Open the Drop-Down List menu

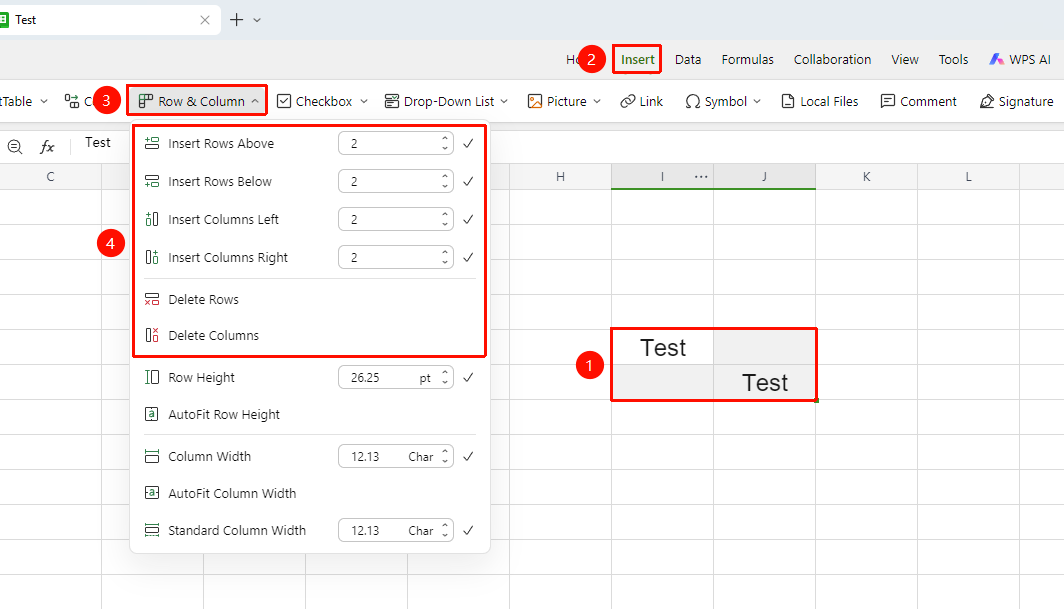click(446, 101)
